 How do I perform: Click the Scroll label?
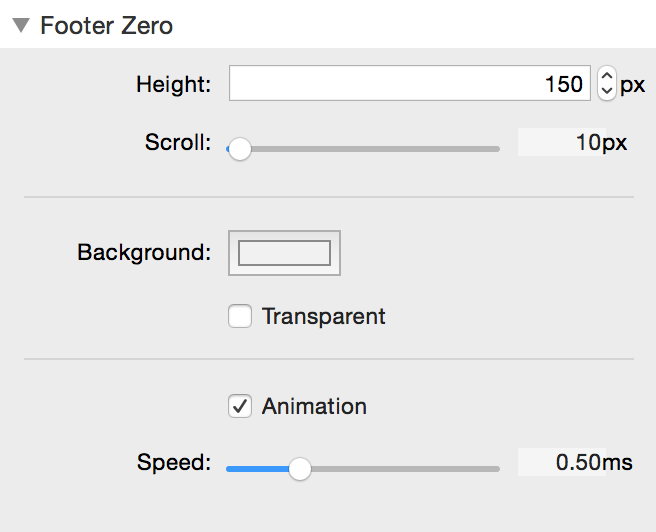(178, 142)
